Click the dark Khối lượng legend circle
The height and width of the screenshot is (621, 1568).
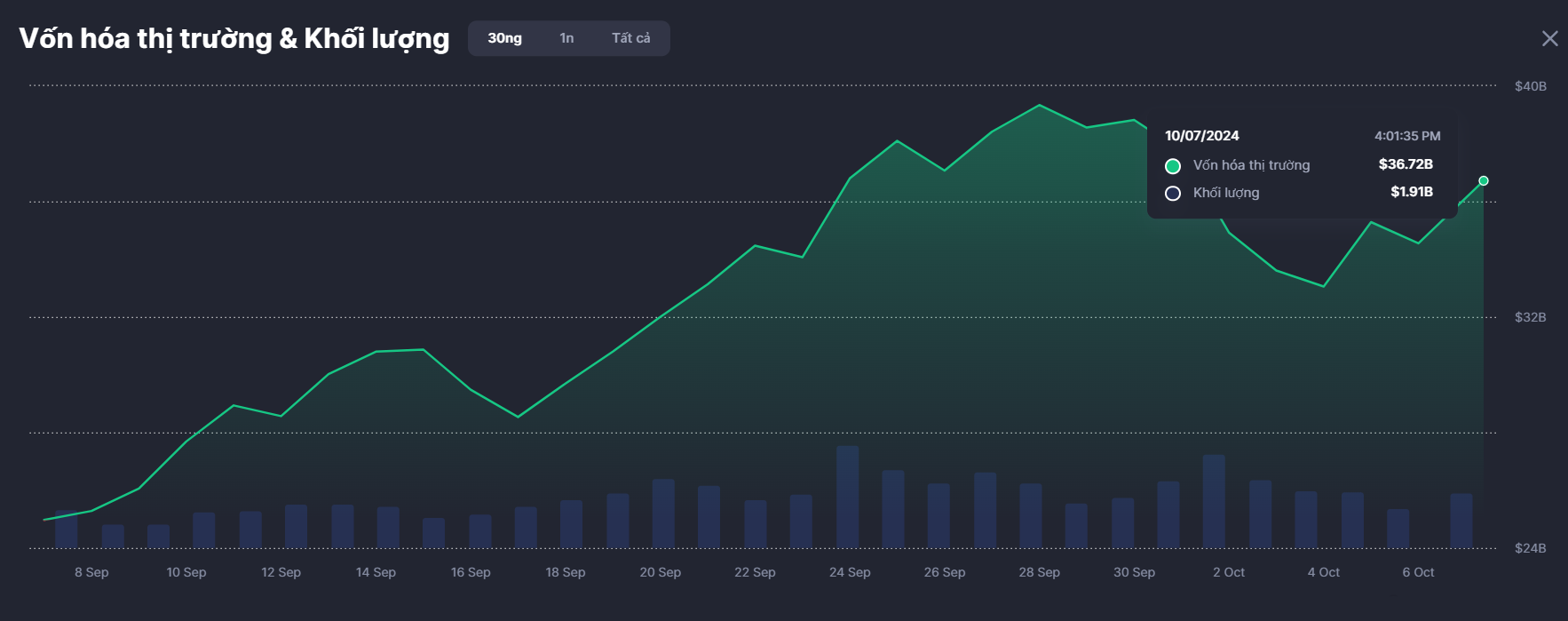coord(1173,194)
